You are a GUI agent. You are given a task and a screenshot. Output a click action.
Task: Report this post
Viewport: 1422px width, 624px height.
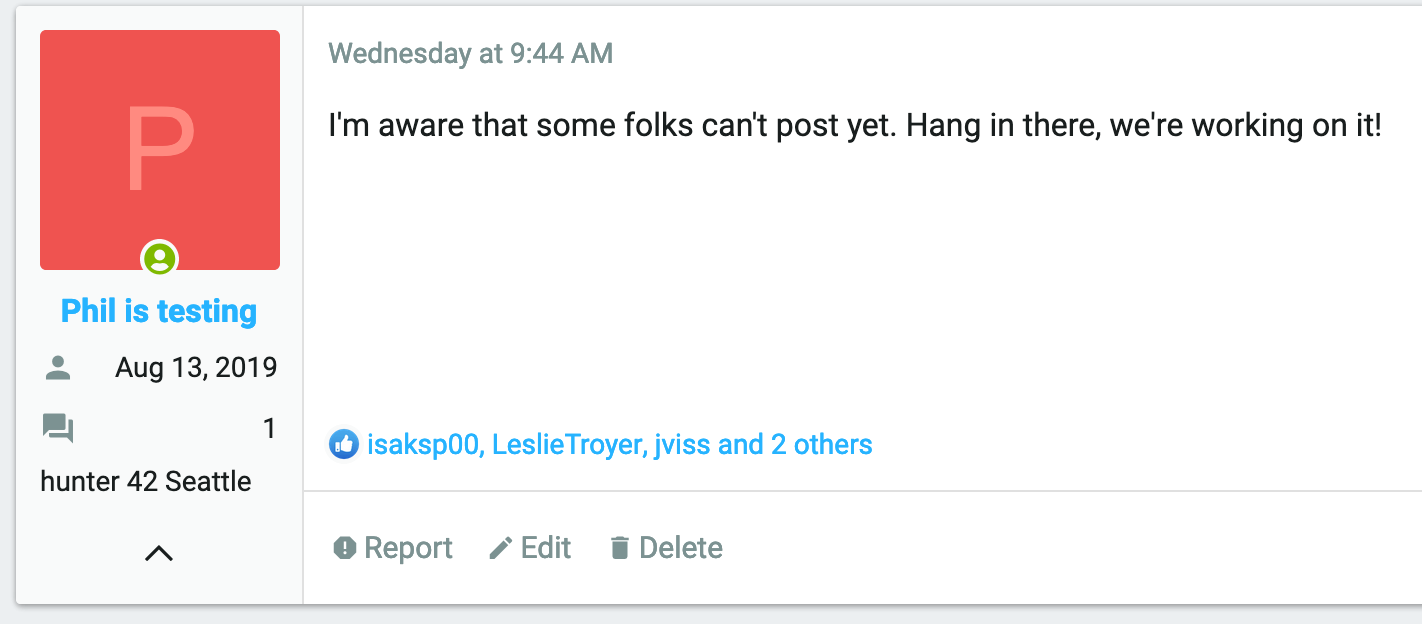392,548
